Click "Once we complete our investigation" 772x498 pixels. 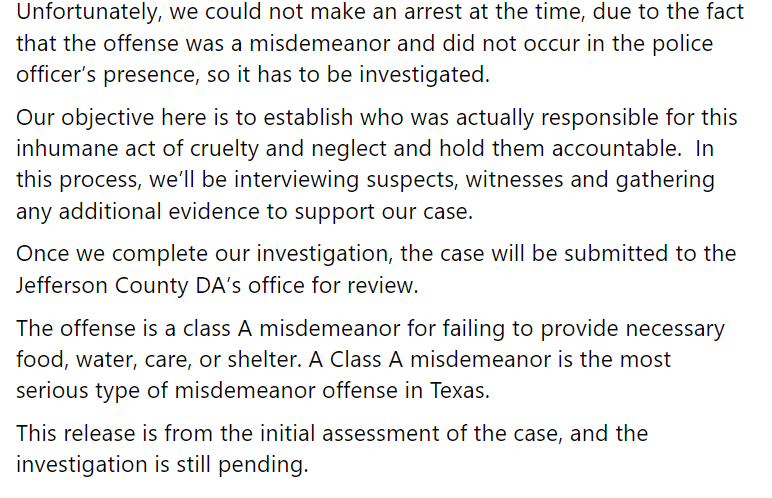(204, 255)
